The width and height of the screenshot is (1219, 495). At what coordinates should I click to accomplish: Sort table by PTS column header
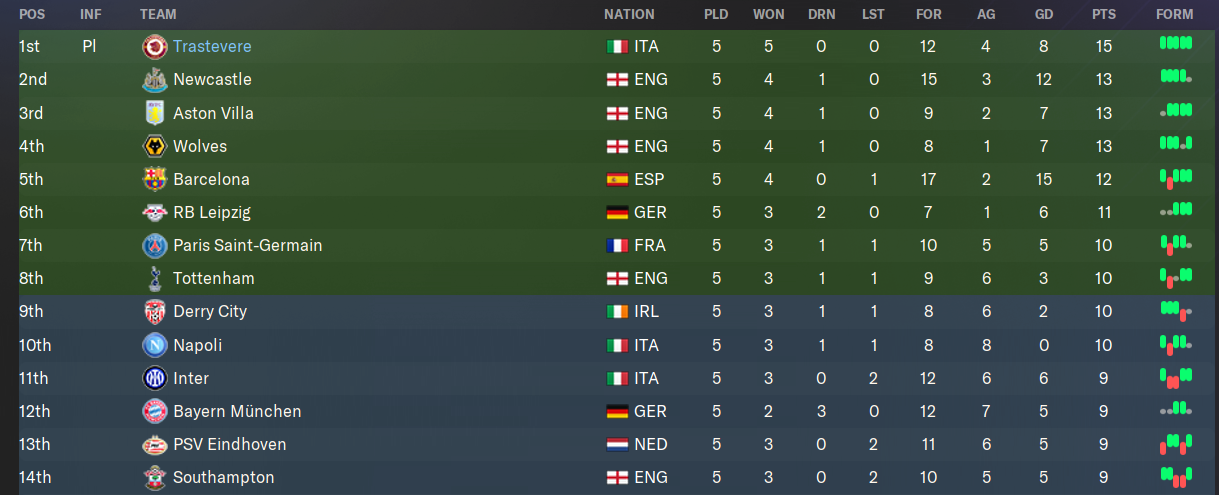(1104, 14)
